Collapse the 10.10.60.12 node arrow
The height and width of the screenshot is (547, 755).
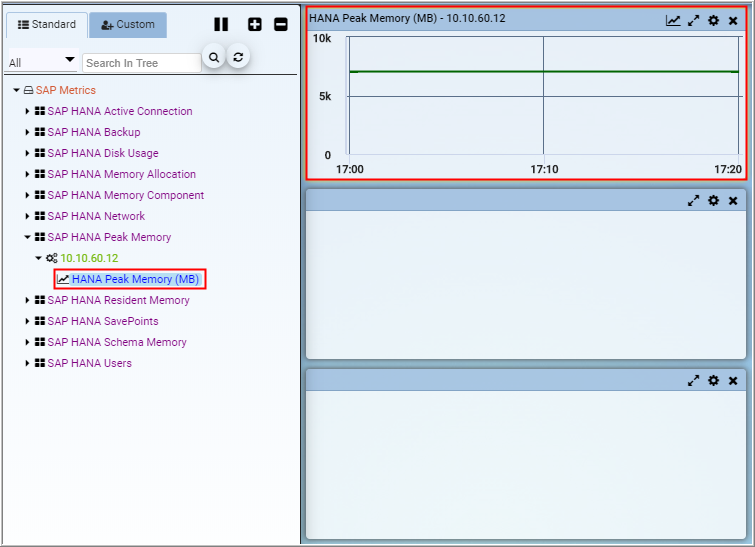[x=39, y=258]
